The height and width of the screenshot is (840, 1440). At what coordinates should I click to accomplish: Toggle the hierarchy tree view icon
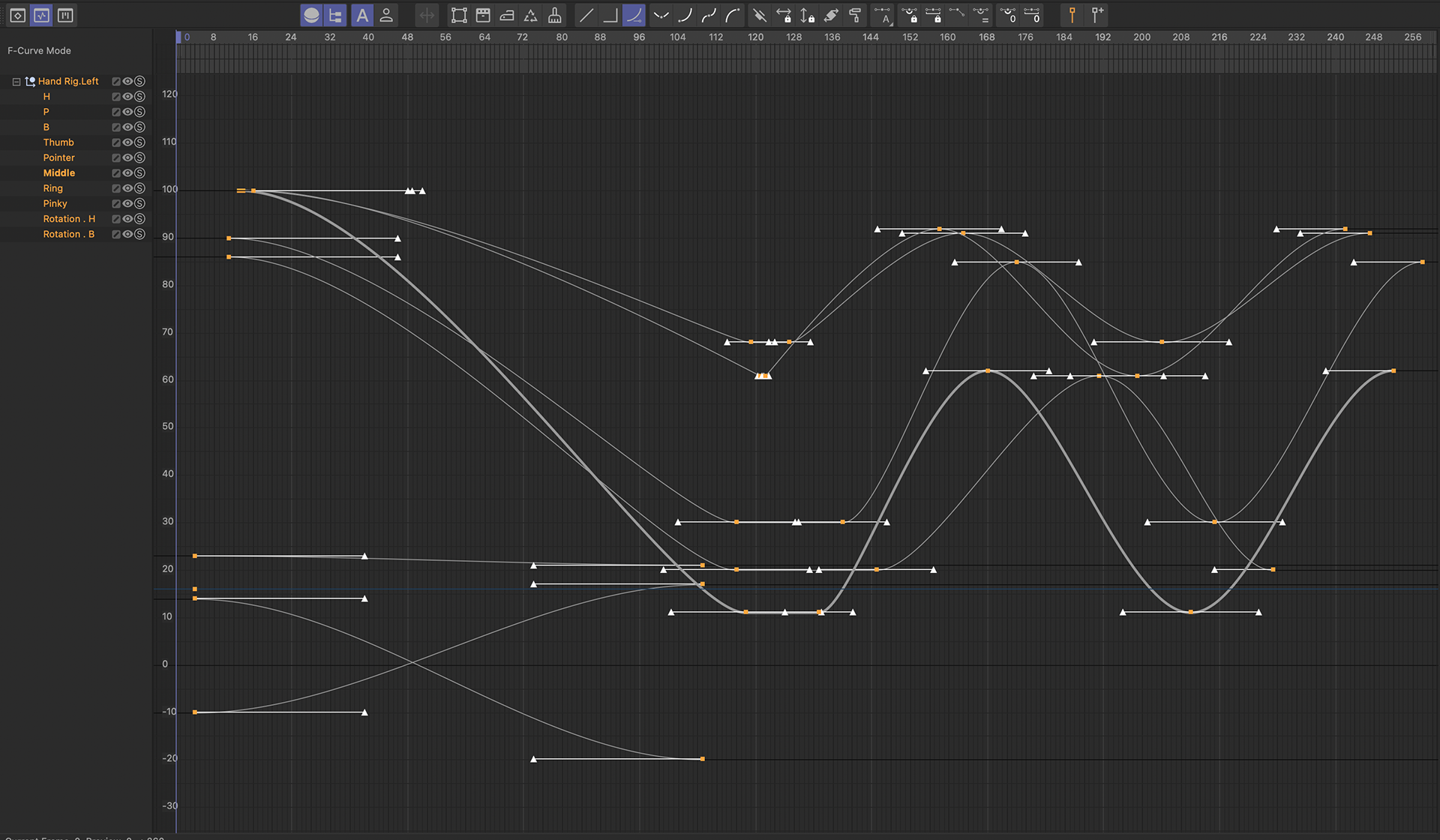point(335,15)
